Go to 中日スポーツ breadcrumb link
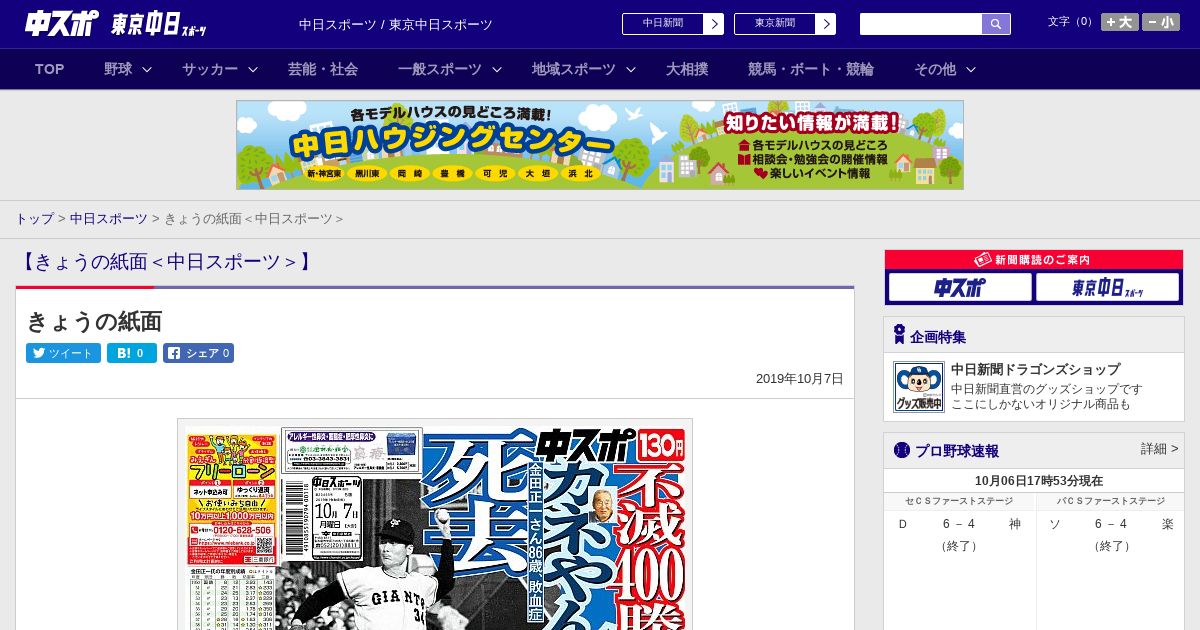Image resolution: width=1200 pixels, height=630 pixels. click(x=108, y=219)
